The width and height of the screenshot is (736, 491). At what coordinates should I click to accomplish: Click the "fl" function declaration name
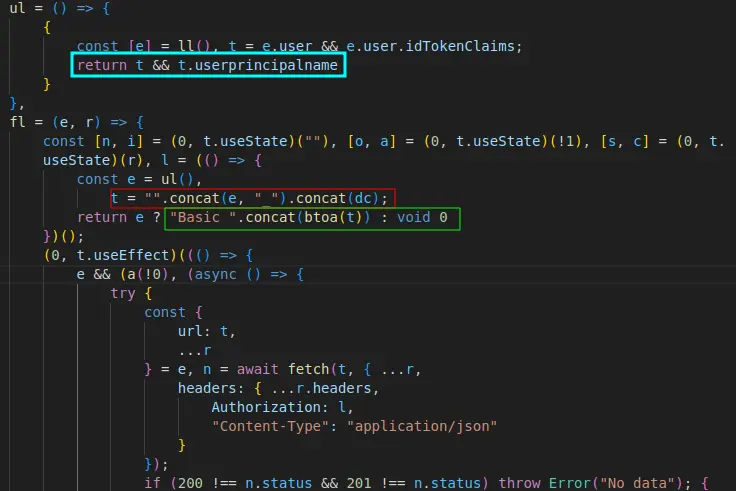pyautogui.click(x=16, y=121)
